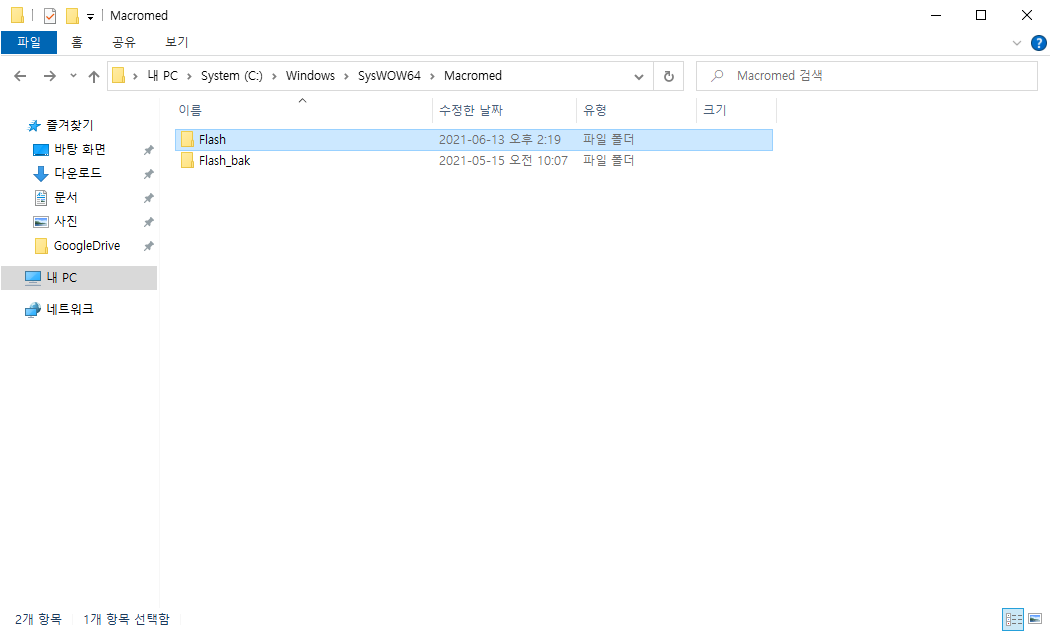Image resolution: width=1051 pixels, height=635 pixels.
Task: Click the pin icon next to GoogleDrive
Action: (x=148, y=246)
